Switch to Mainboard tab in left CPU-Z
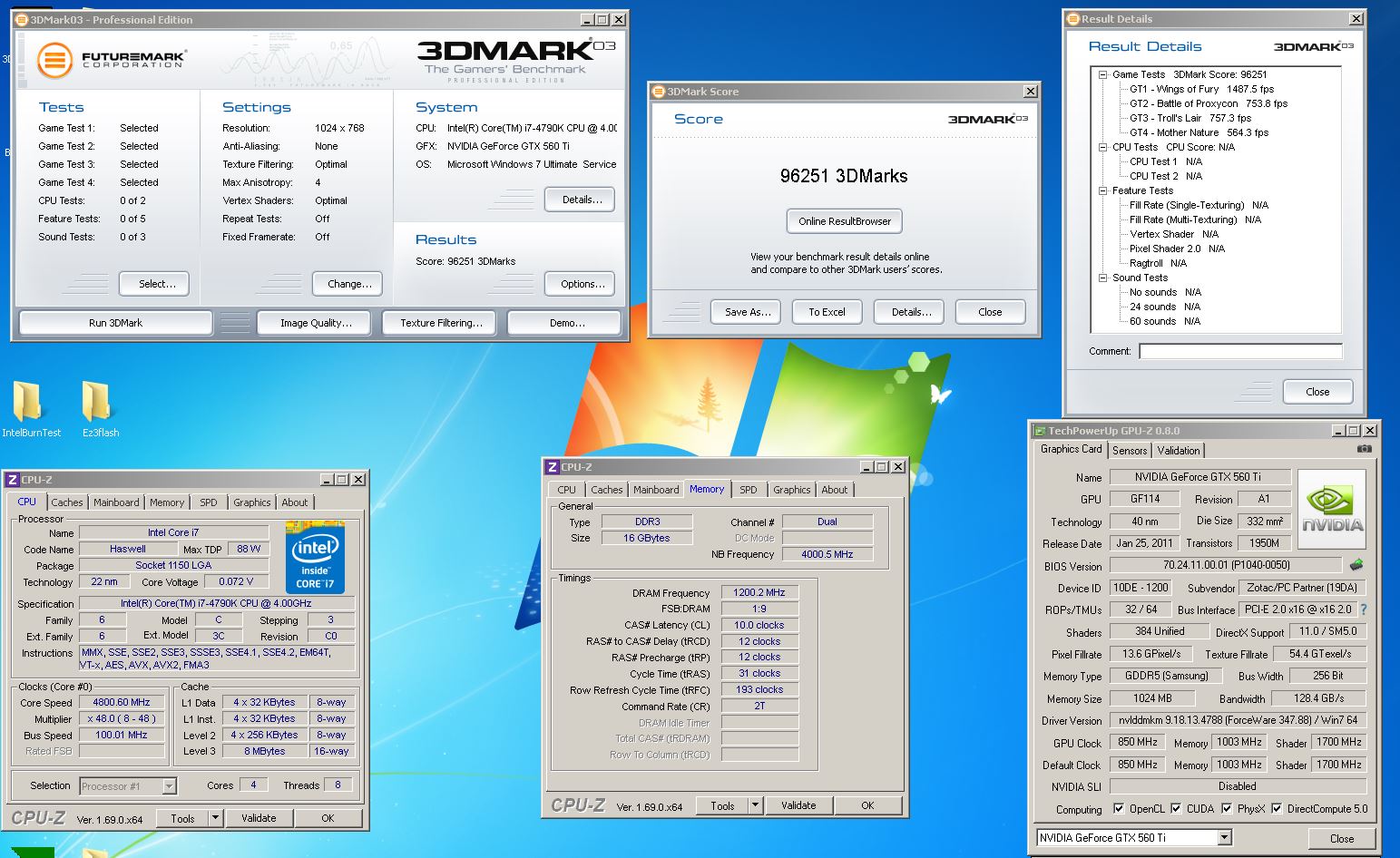 (x=116, y=502)
